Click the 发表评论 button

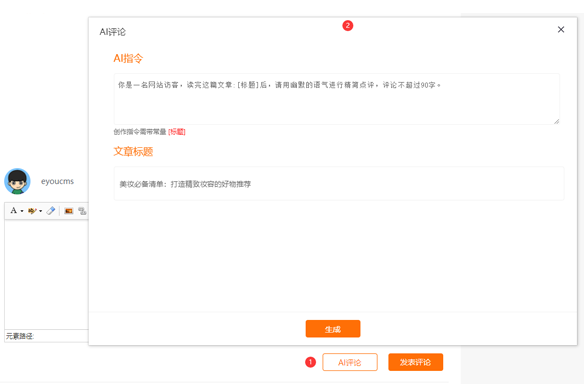416,362
